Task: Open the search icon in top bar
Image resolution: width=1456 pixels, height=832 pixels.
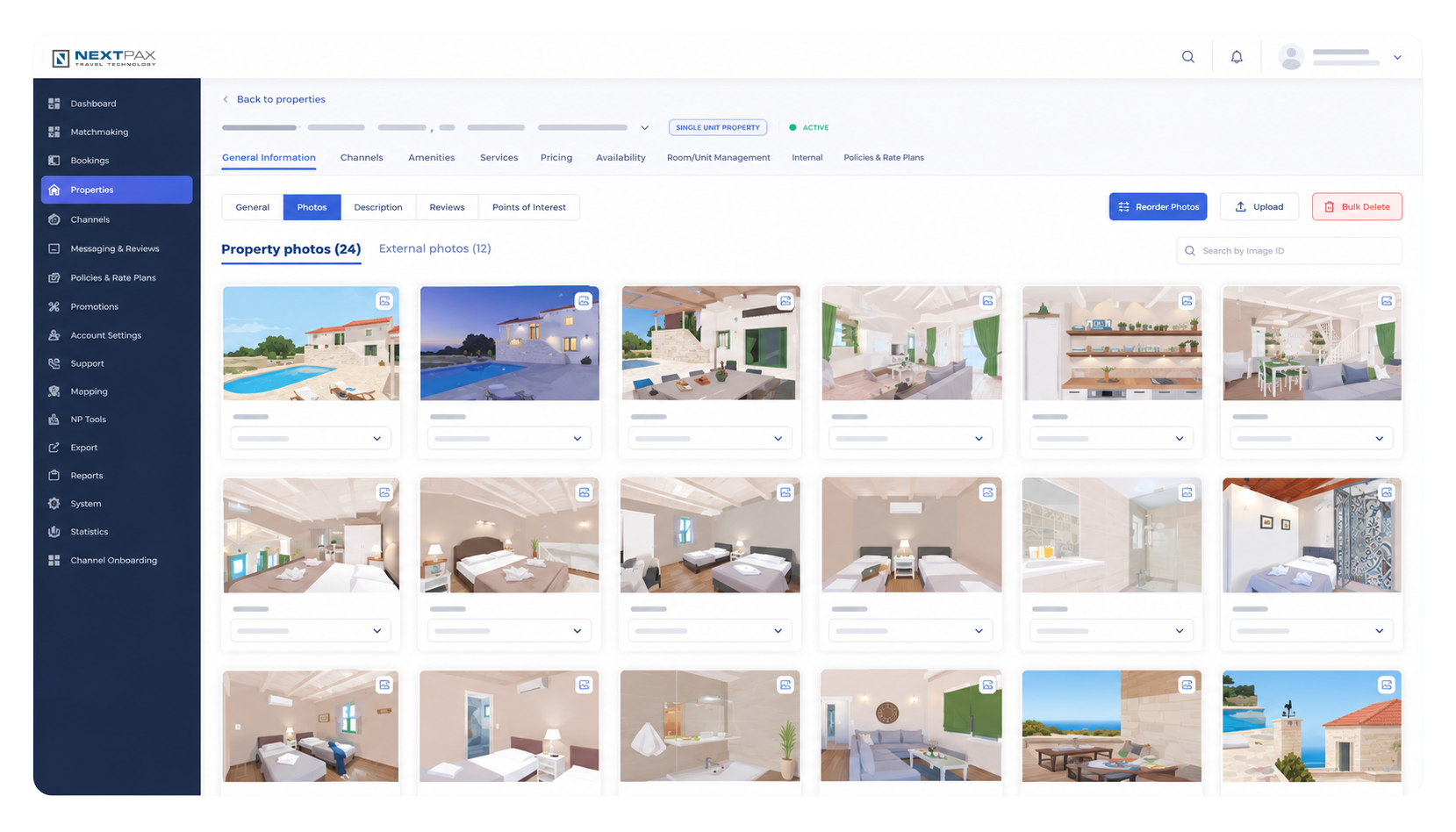Action: point(1187,57)
